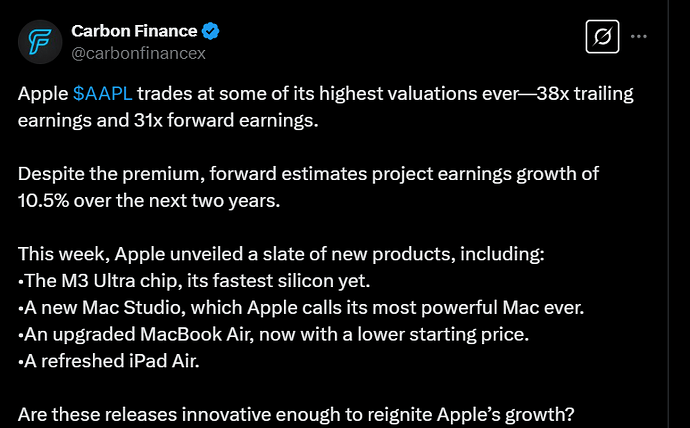
Task: Click the word Apple before $AAPL
Action: click(43, 94)
